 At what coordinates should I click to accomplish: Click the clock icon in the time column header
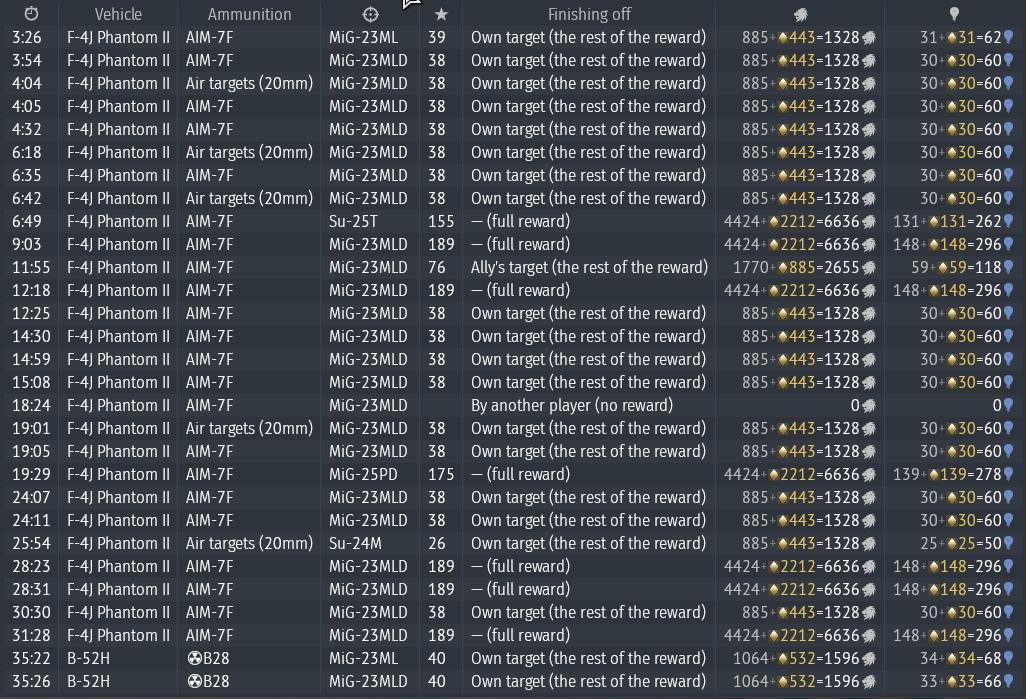tap(31, 14)
